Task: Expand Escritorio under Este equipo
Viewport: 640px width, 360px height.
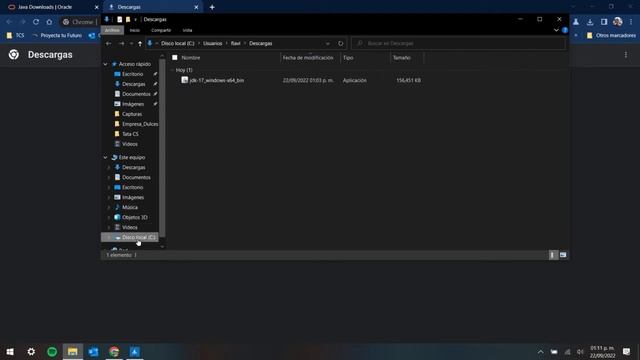Action: click(x=109, y=187)
